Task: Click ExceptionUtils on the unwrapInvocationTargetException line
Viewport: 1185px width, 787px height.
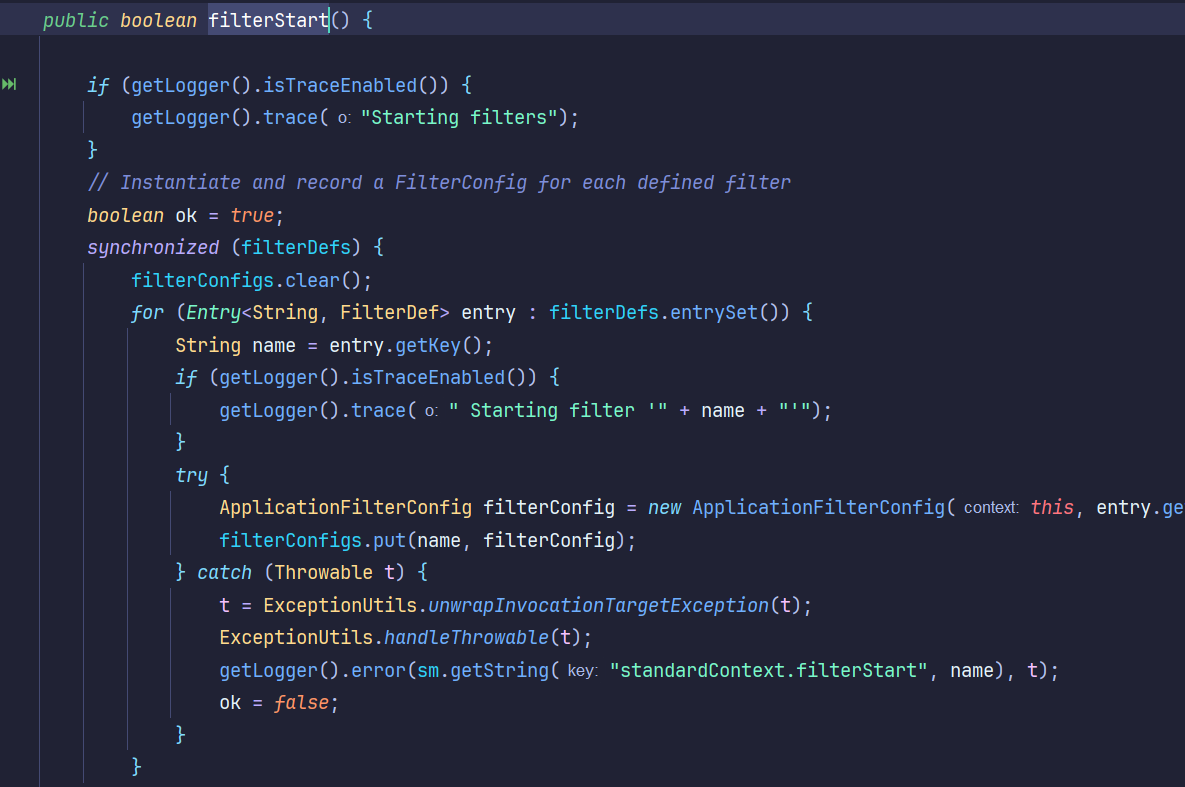Action: [340, 606]
